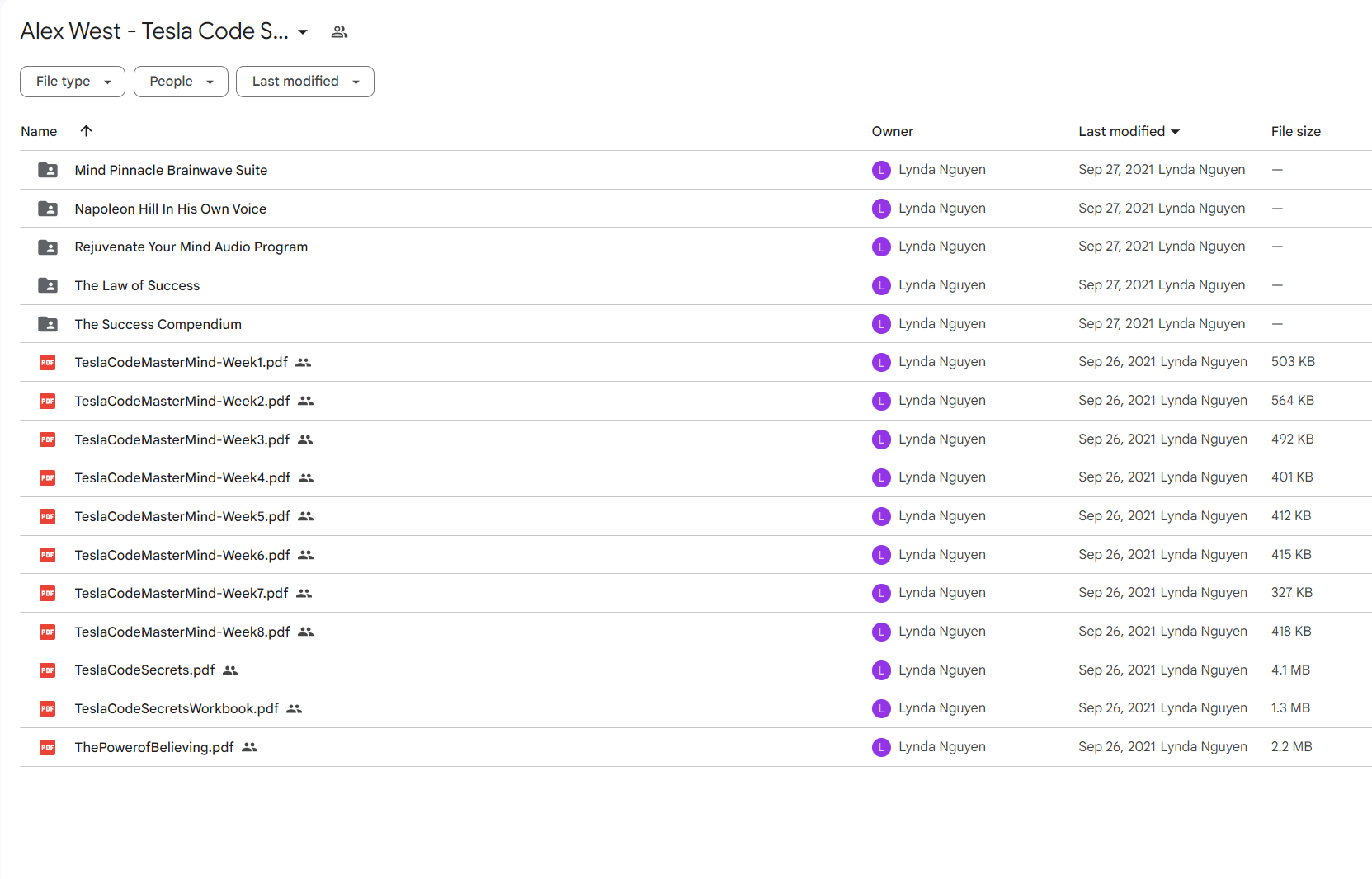The width and height of the screenshot is (1372, 879).
Task: Click the shared icon beside TeslaCodeSecretsWorkbook.pdf
Action: [295, 708]
